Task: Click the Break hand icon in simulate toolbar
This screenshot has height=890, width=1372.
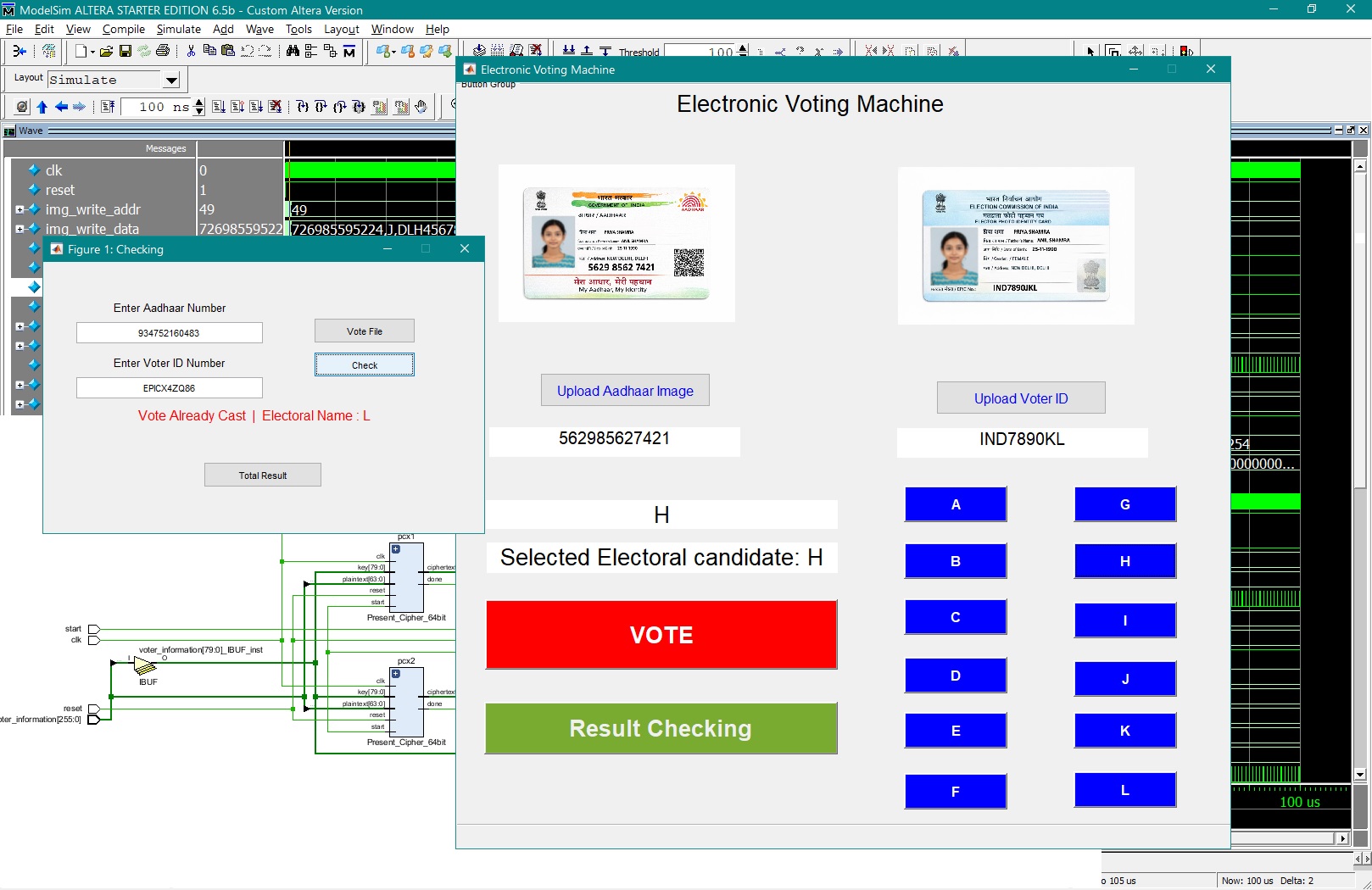Action: pos(421,107)
